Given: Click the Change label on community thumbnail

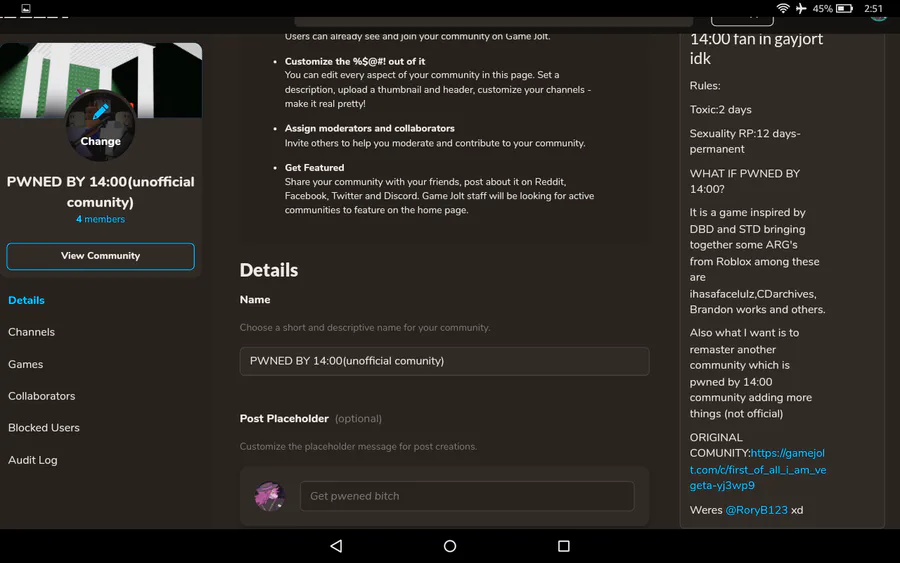Looking at the screenshot, I should click(100, 141).
